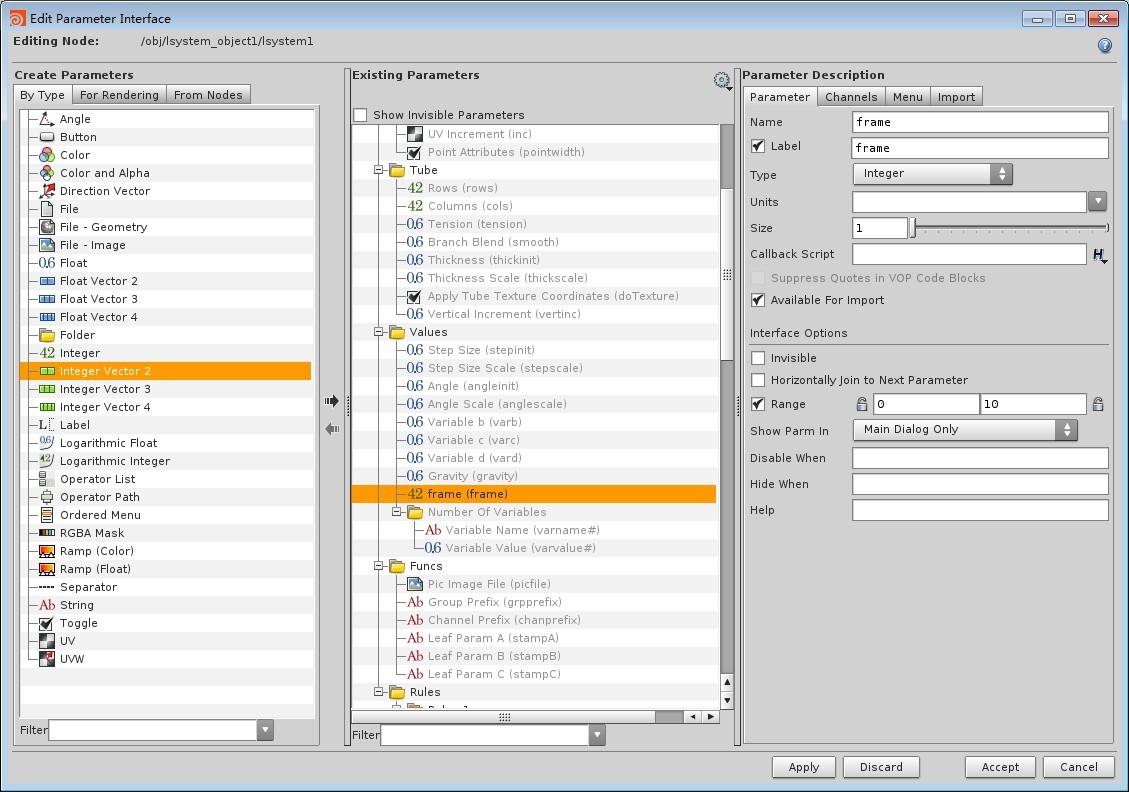Switch to the For Rendering tab
Image resolution: width=1129 pixels, height=792 pixels.
coord(120,95)
